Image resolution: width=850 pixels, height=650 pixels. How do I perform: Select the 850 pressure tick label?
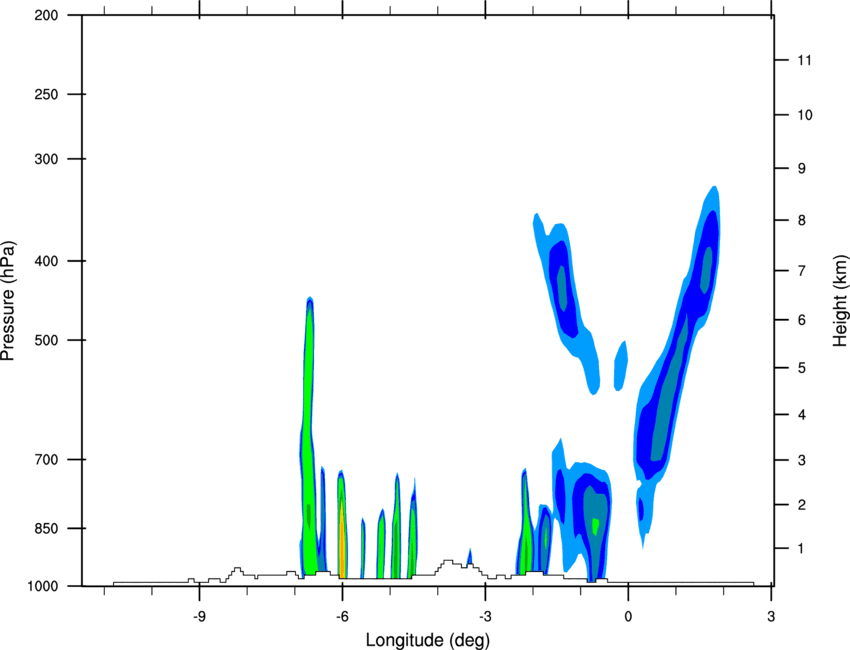pos(46,528)
